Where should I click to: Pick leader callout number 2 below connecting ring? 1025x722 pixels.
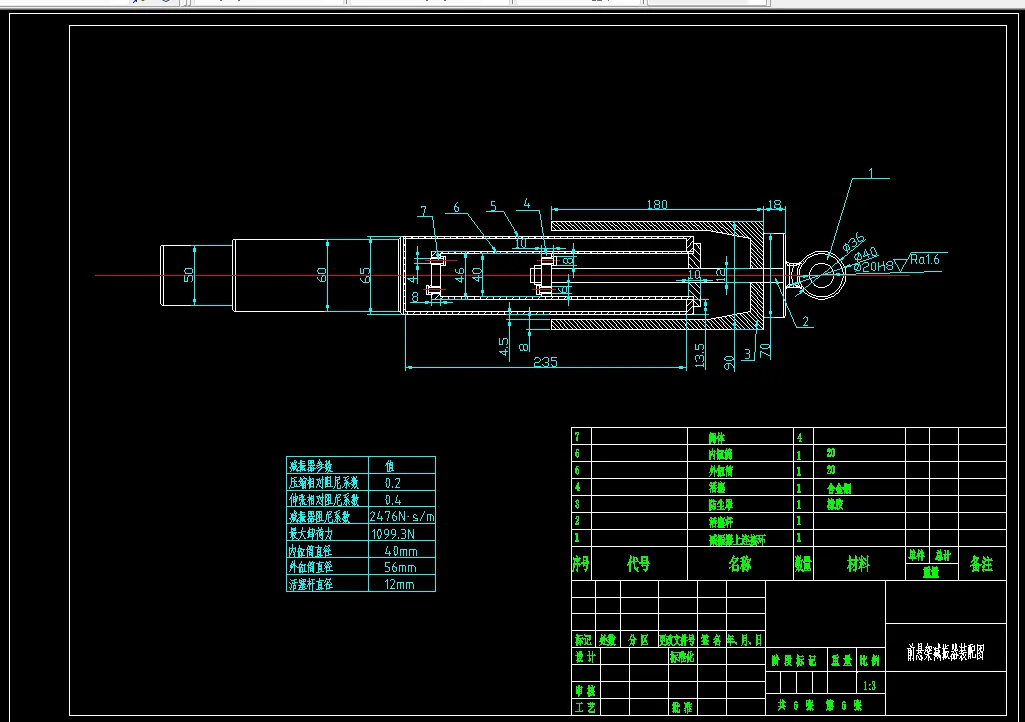[x=805, y=321]
